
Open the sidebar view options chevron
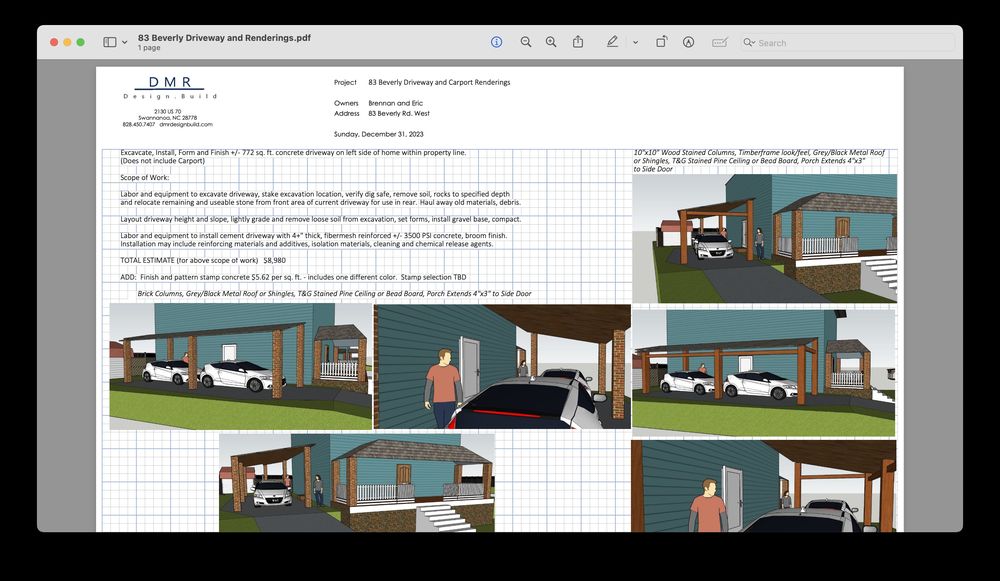click(125, 43)
